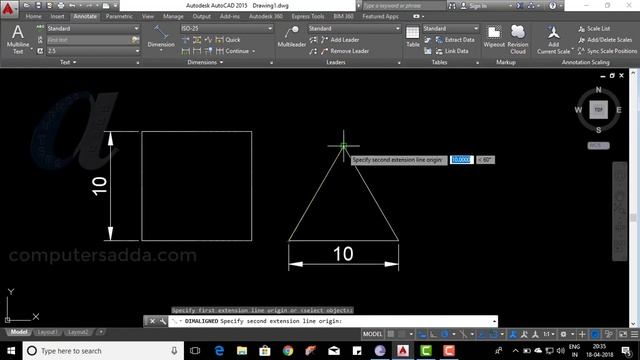The image size is (640, 360).
Task: Click the Extract Data tool
Action: pos(456,40)
